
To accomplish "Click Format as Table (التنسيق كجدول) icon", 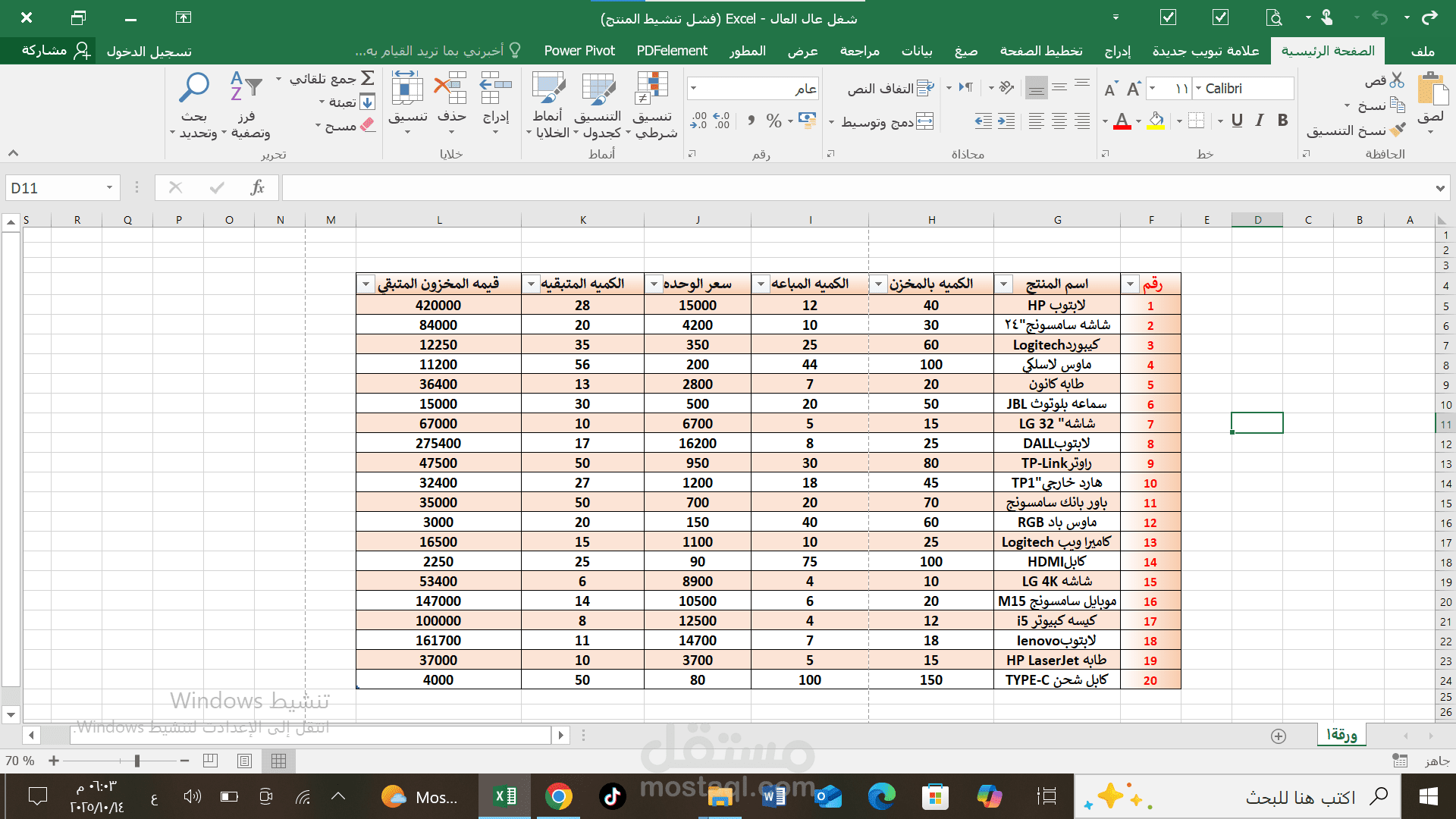I will click(598, 88).
